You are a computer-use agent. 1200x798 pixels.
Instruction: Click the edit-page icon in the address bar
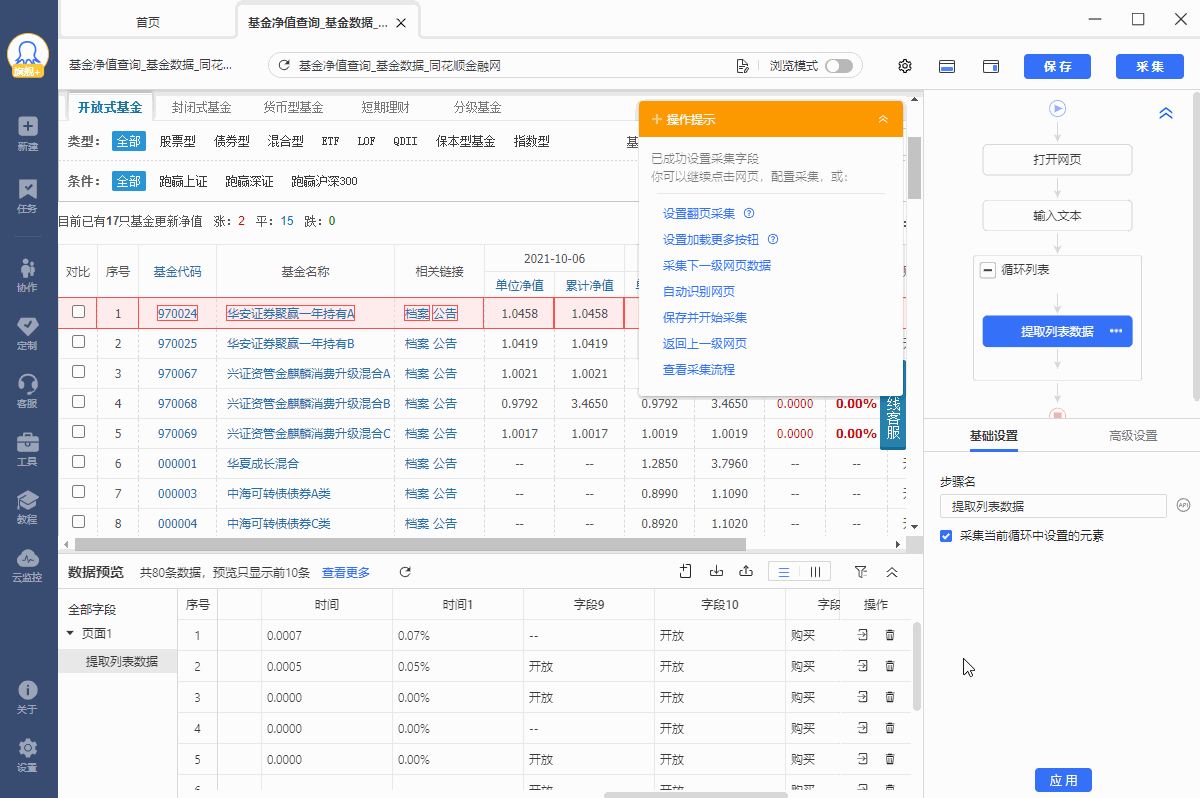click(742, 66)
